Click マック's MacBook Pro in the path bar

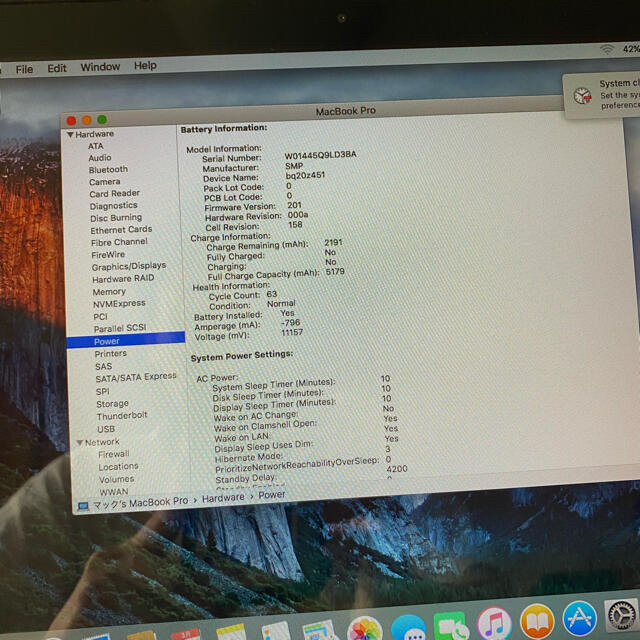[141, 503]
